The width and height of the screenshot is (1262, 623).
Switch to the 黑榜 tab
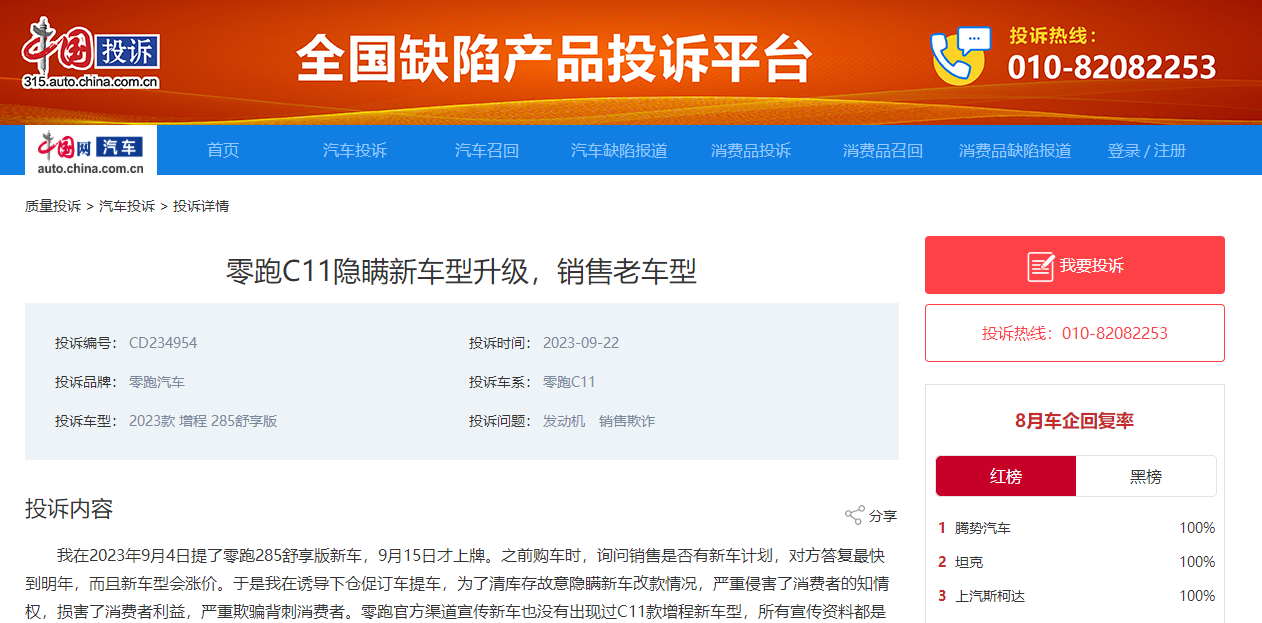pos(1146,477)
